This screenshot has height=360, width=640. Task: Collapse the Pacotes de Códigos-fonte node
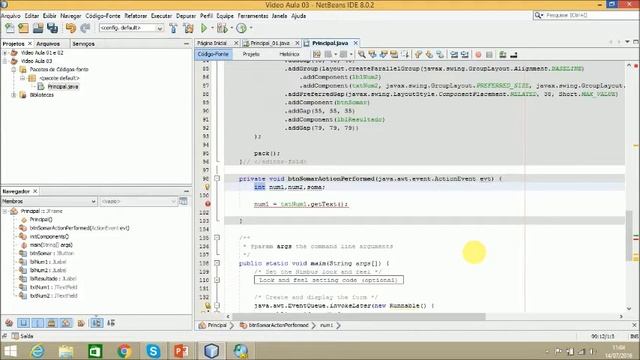tap(14, 69)
